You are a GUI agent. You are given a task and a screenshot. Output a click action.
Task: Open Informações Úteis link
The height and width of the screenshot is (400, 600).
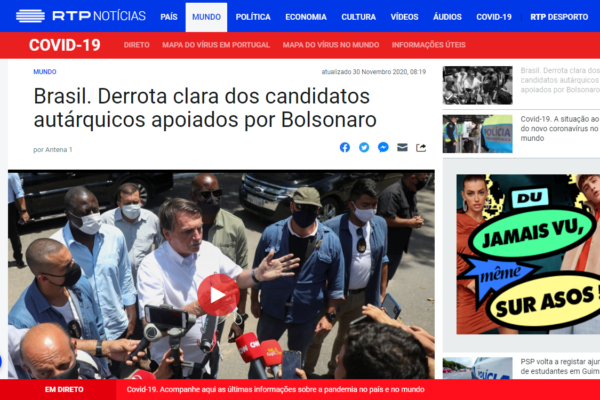pos(429,45)
